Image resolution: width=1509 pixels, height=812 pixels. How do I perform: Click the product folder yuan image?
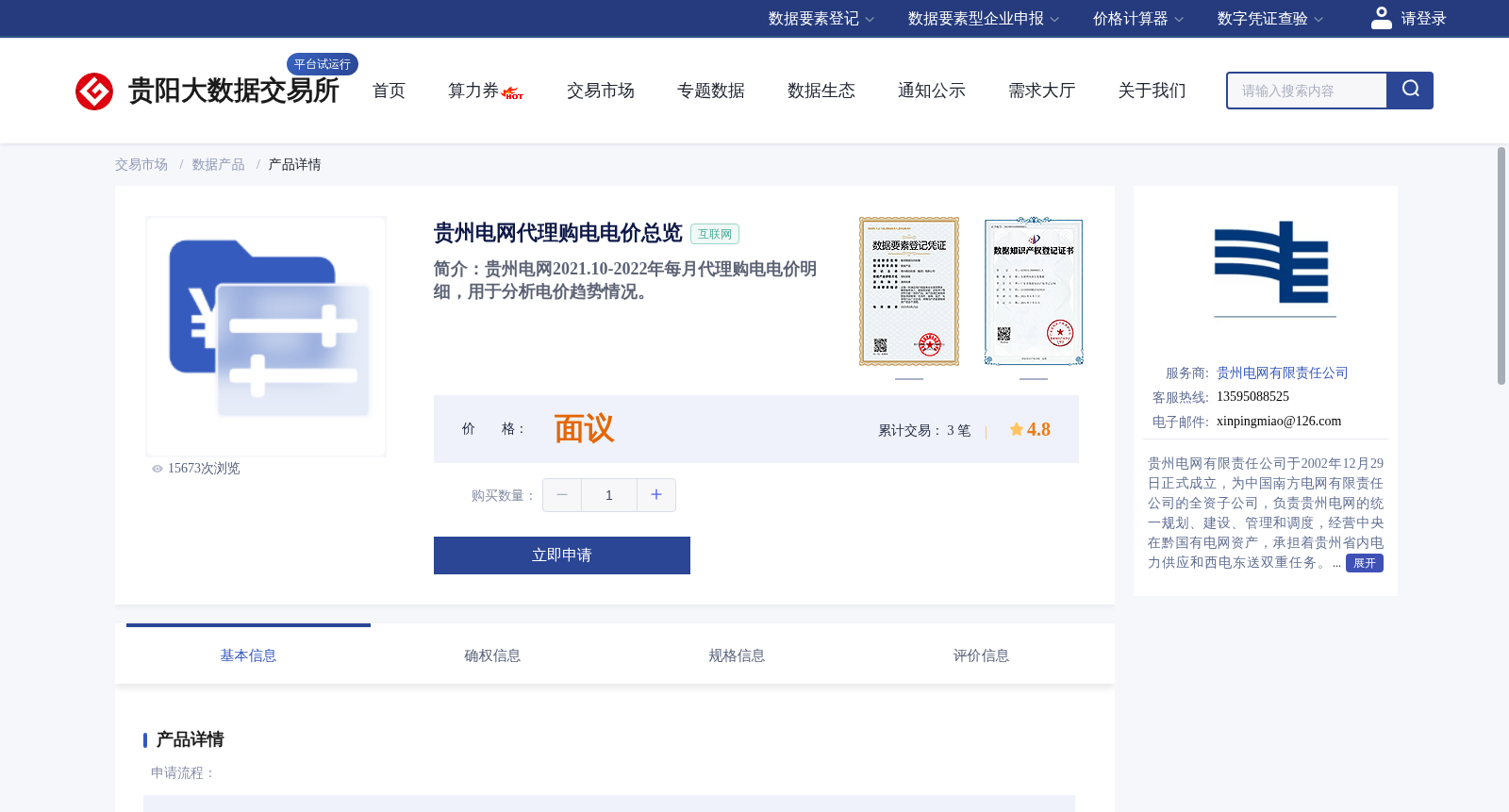266,337
